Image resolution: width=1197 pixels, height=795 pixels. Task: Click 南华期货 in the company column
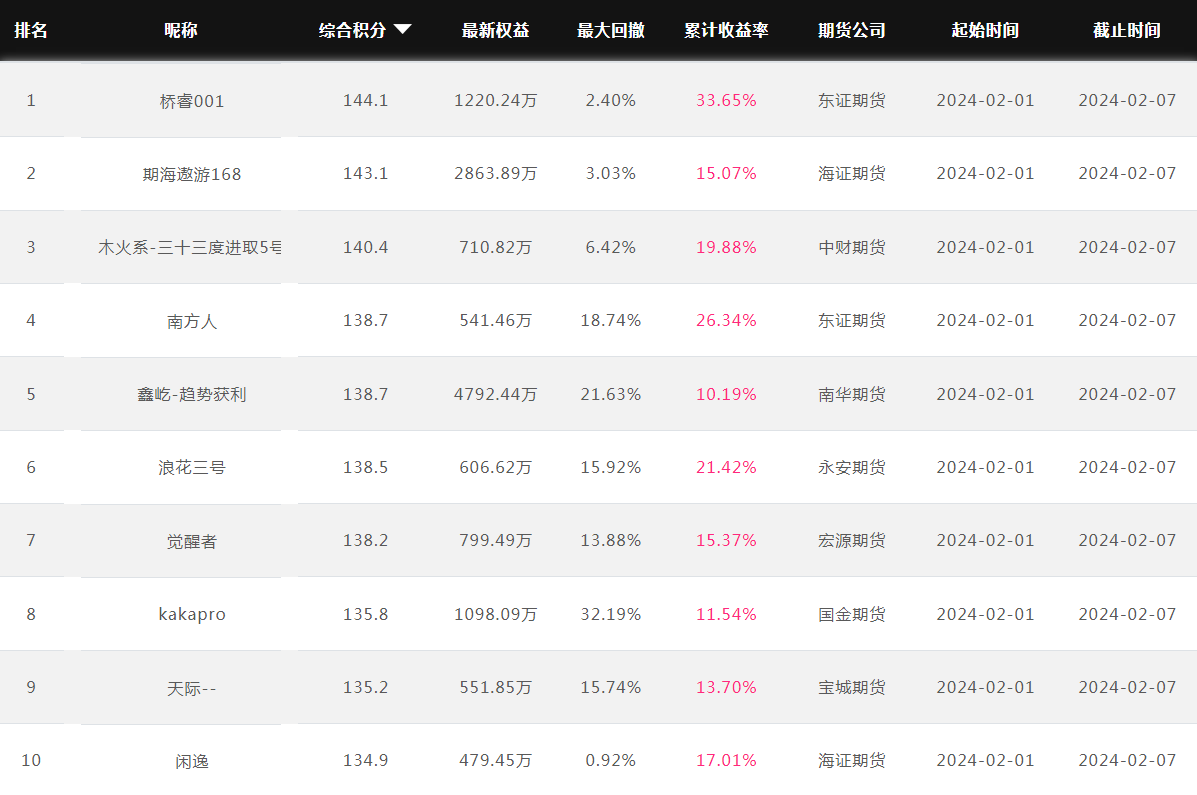tap(852, 394)
